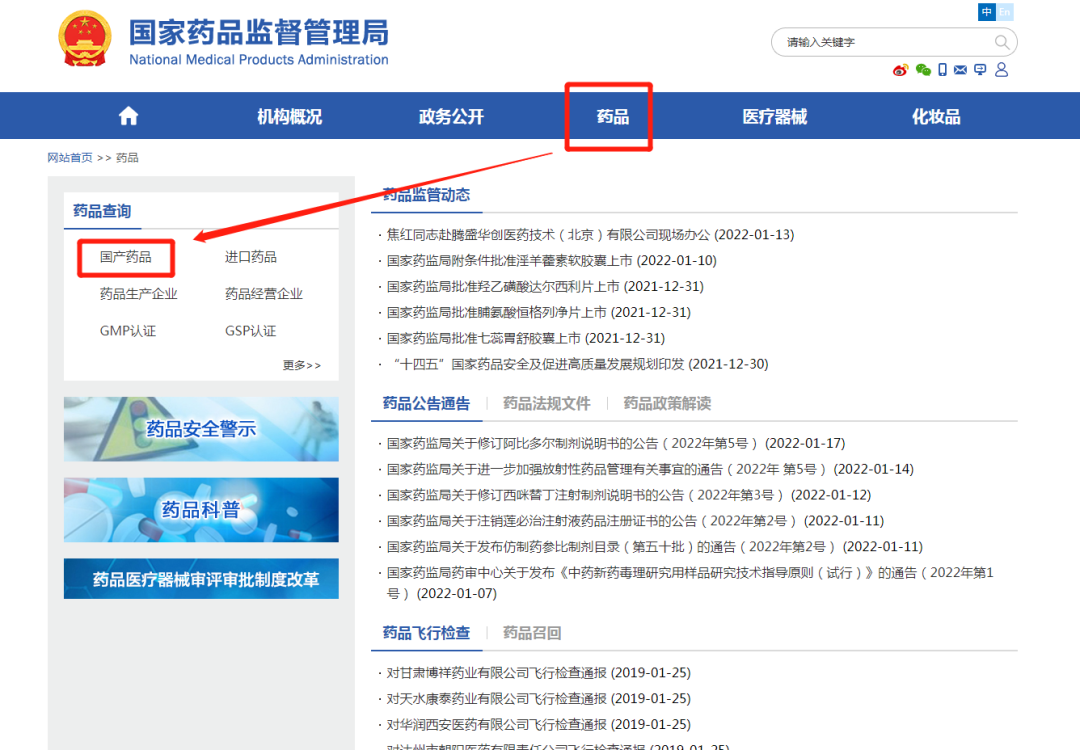
Task: Open news on 羟乙磺酸达尔西利片 approval
Action: coord(545,287)
